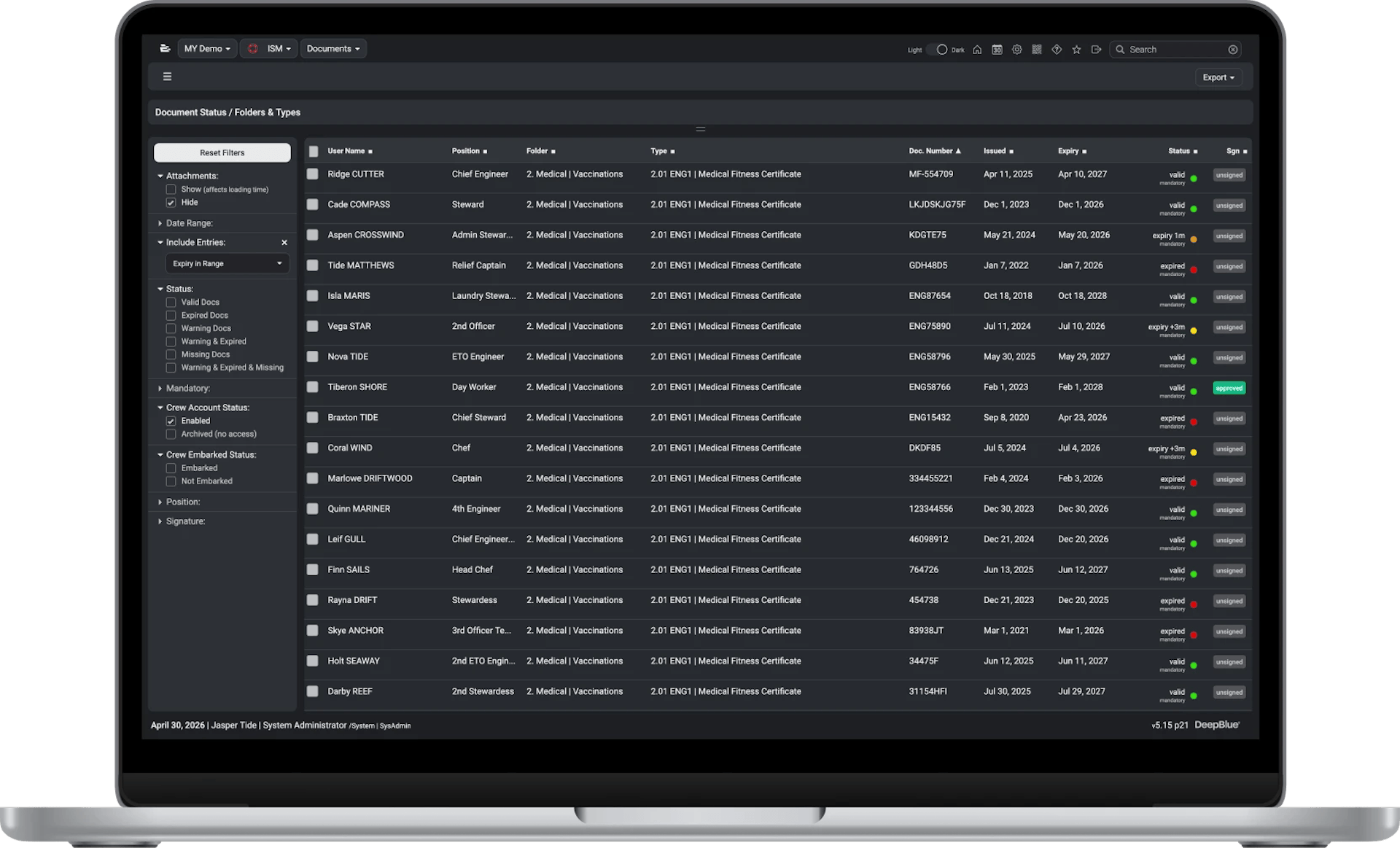1400x848 pixels.
Task: Click the Expiry column sort marker
Action: click(1084, 152)
